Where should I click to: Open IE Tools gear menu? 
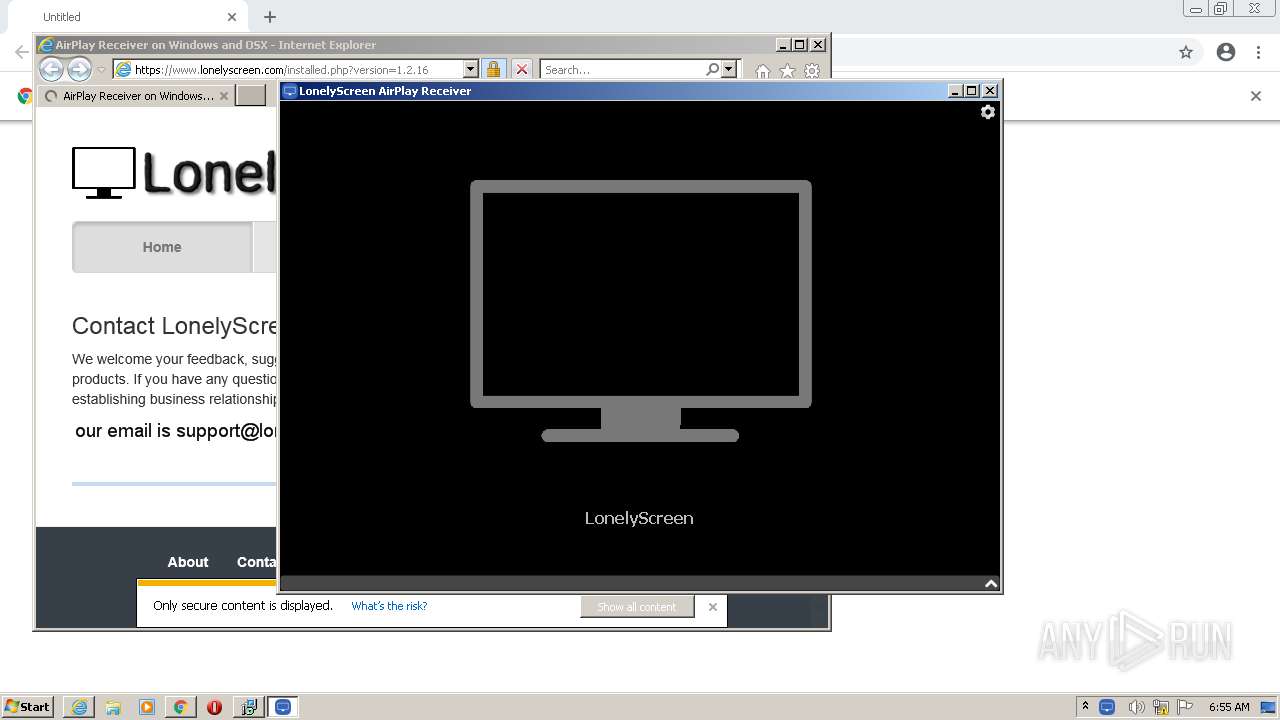point(812,71)
